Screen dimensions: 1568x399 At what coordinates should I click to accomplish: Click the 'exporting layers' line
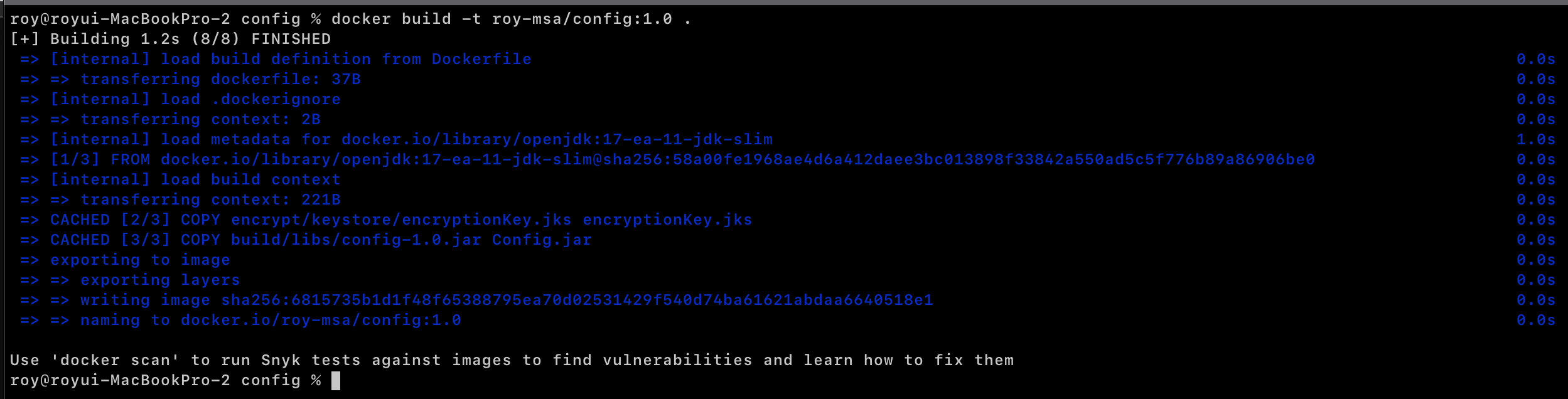pos(160,280)
